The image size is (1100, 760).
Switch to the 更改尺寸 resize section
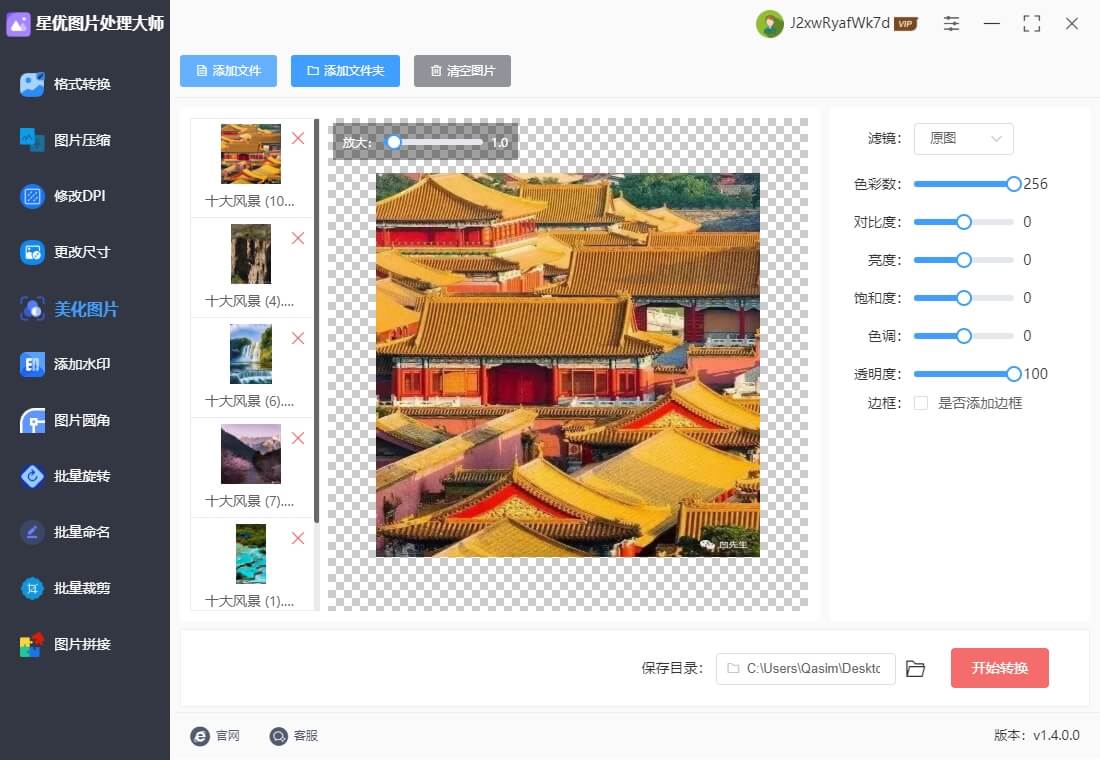pos(81,252)
